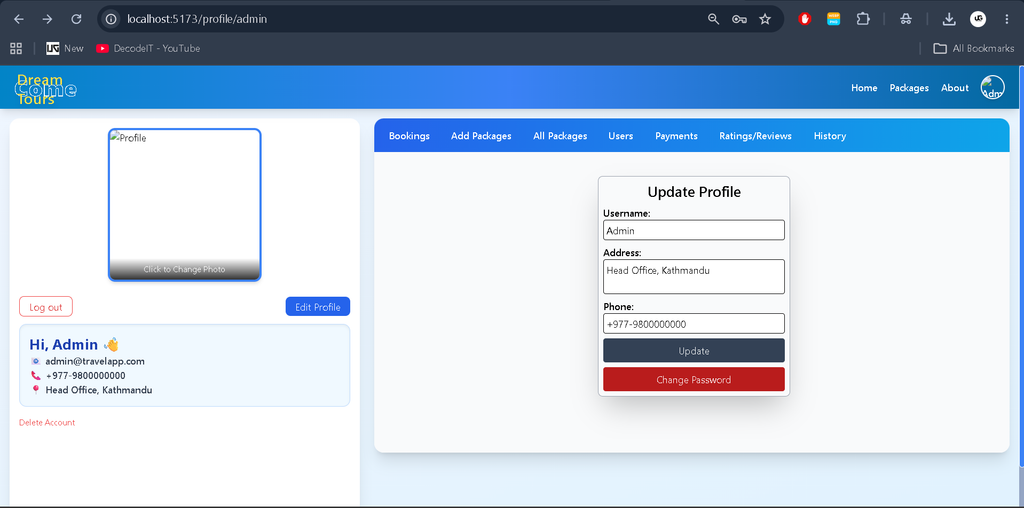This screenshot has width=1024, height=508.
Task: Open the apps grid in bookmarks bar
Action: tap(16, 48)
